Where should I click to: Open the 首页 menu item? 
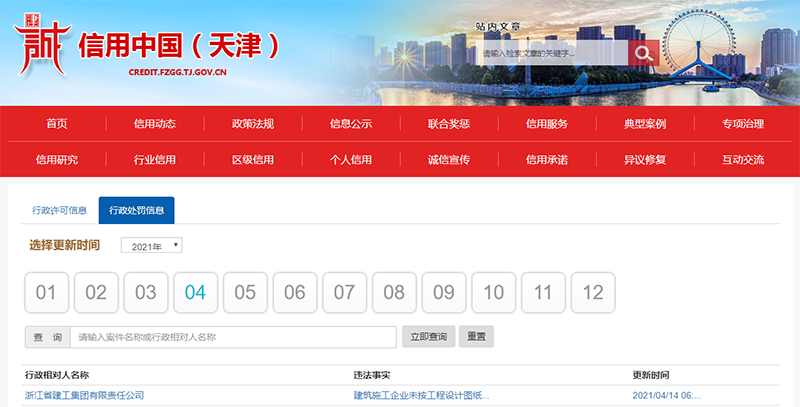pyautogui.click(x=57, y=124)
